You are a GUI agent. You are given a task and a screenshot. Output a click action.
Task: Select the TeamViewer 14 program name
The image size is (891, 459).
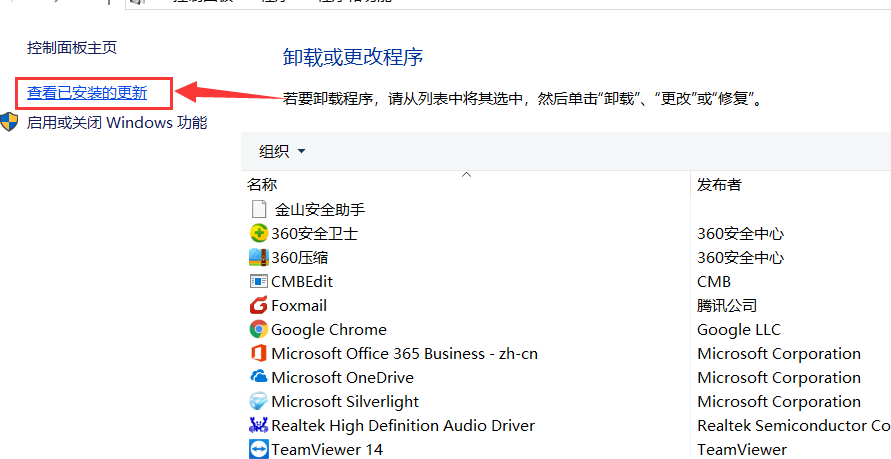pyautogui.click(x=327, y=449)
